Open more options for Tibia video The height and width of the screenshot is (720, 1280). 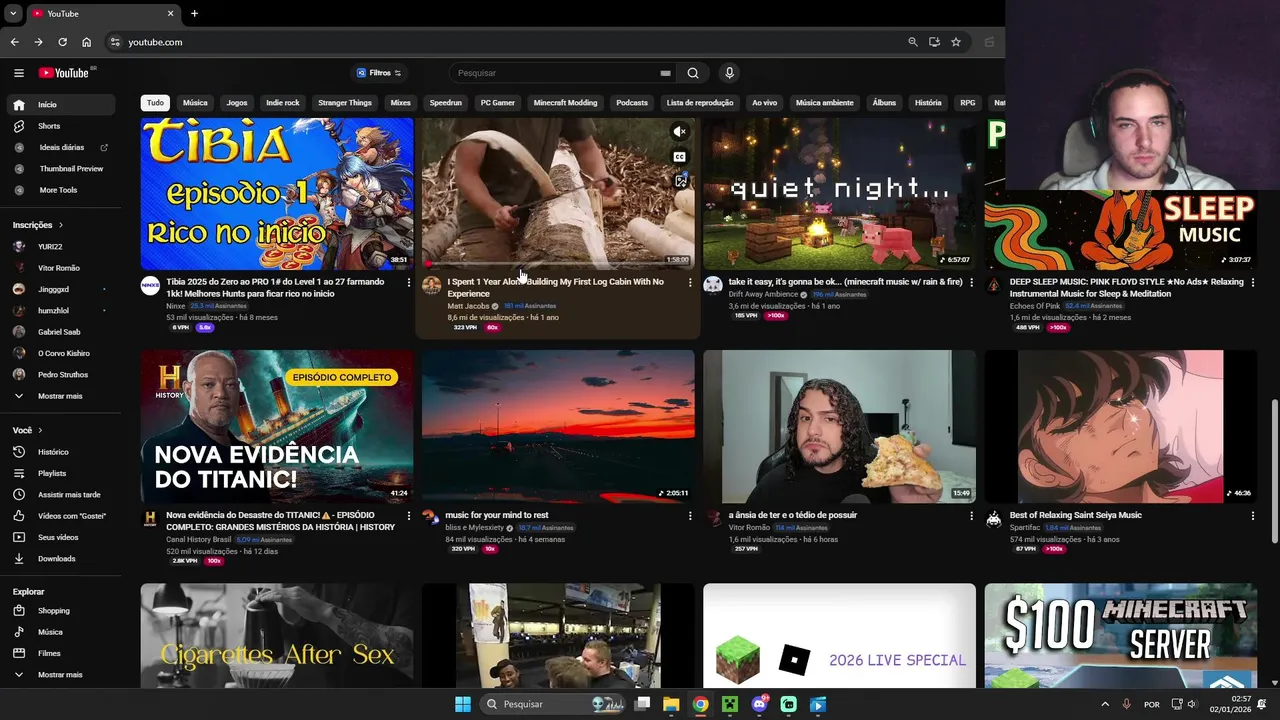click(408, 283)
